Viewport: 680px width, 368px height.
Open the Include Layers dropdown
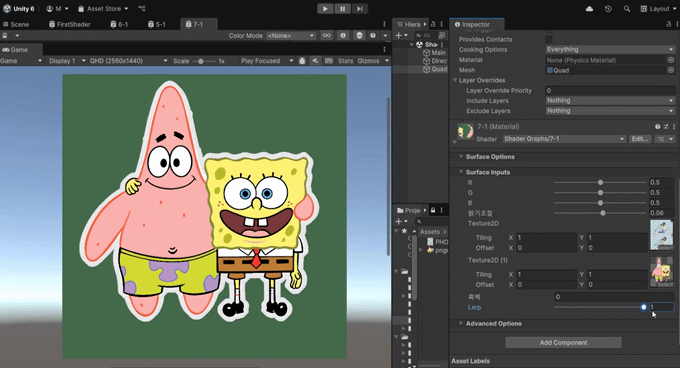tap(610, 101)
